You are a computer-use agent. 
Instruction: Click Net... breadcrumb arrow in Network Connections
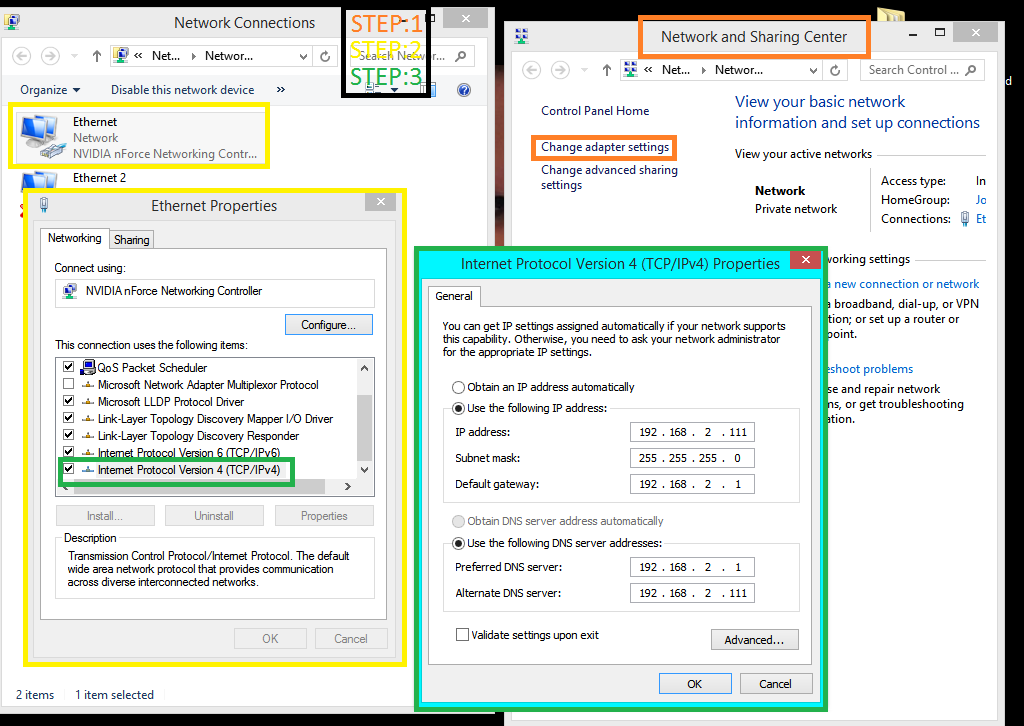[194, 56]
